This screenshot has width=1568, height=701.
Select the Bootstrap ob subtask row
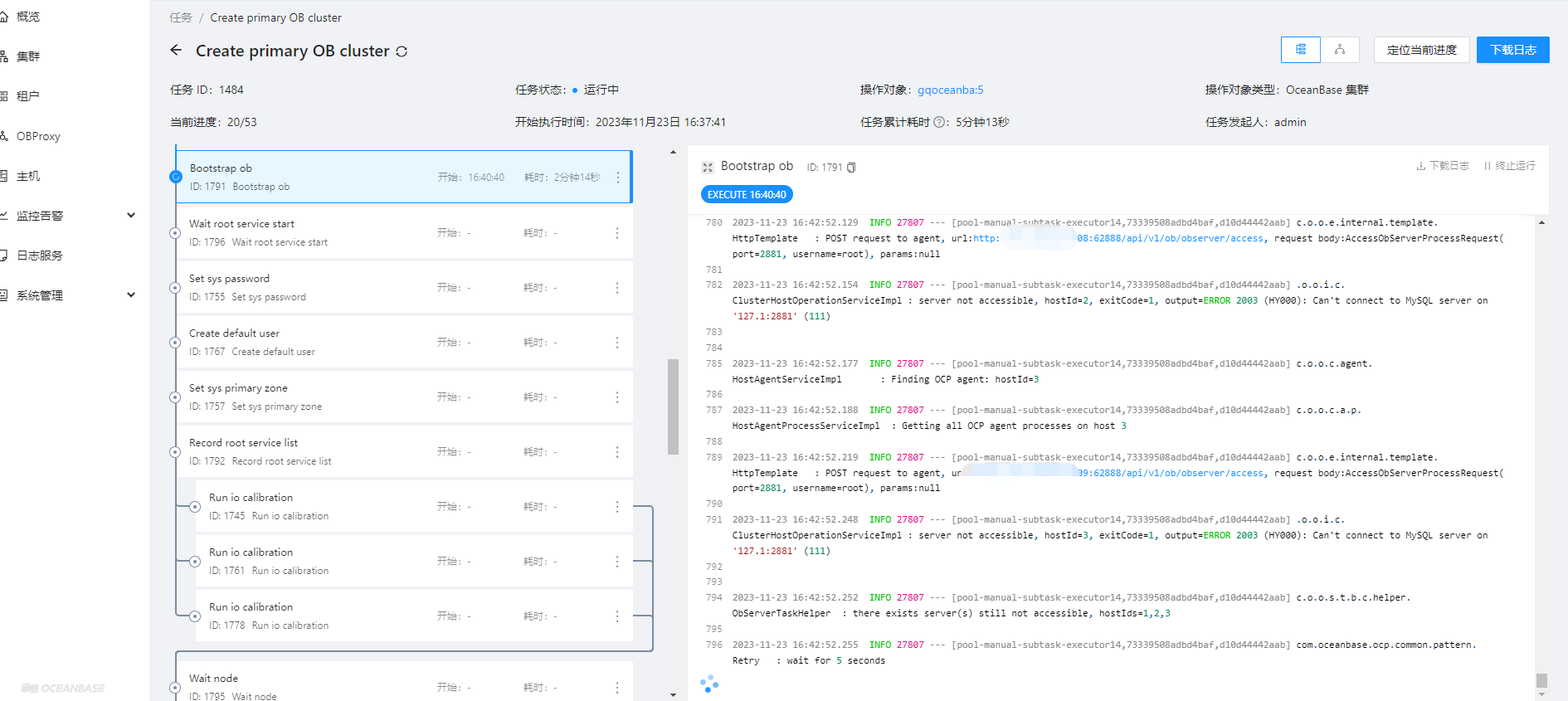click(404, 177)
